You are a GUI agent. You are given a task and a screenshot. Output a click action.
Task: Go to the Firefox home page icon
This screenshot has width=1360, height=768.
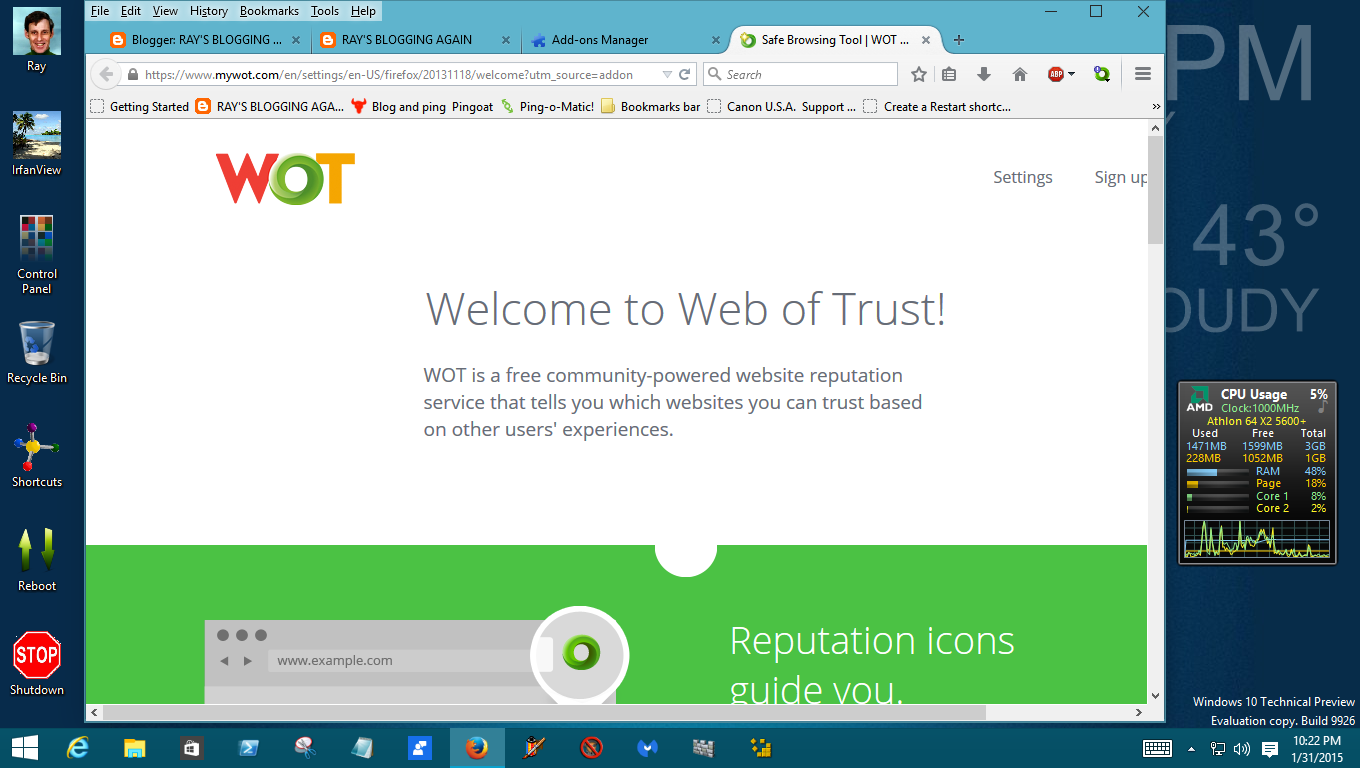tap(1020, 74)
